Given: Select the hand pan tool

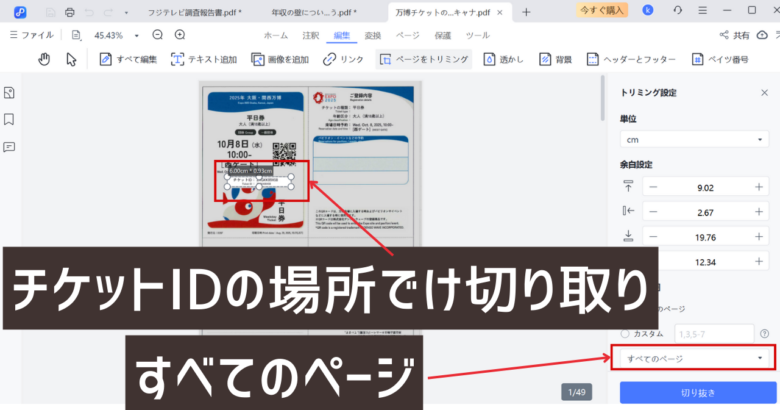Looking at the screenshot, I should point(44,59).
